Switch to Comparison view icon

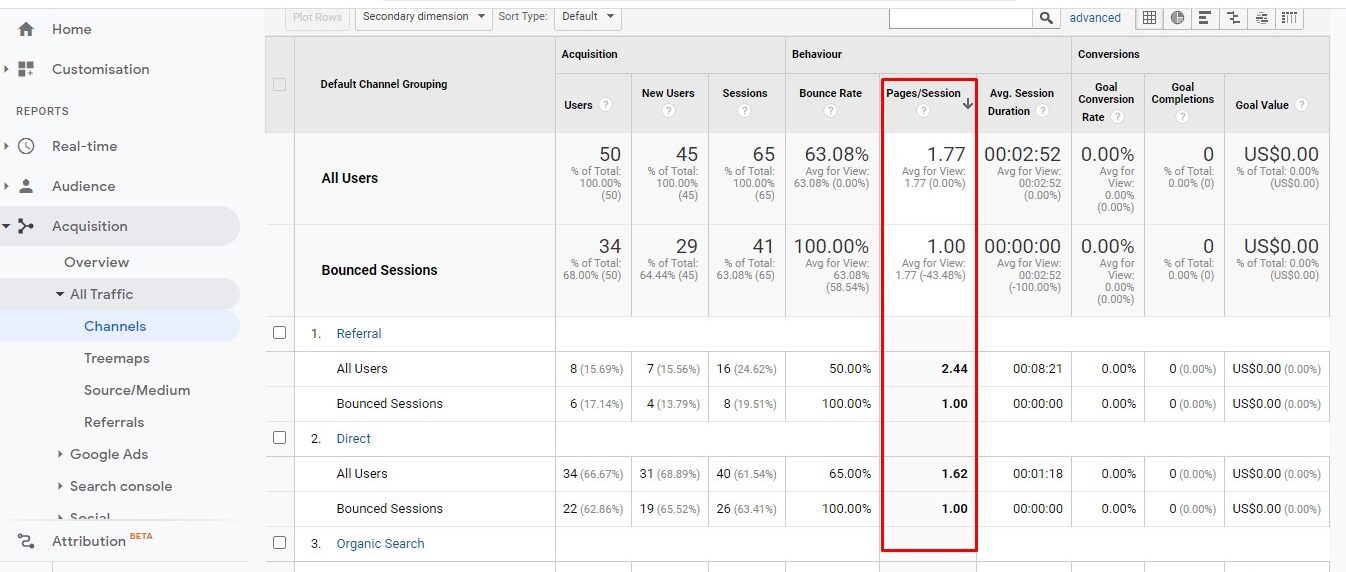tap(1233, 17)
